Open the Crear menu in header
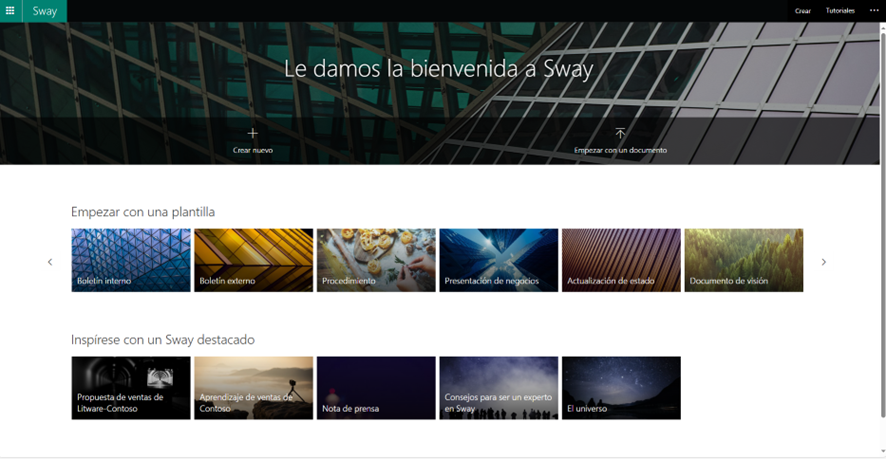The image size is (886, 459). (802, 11)
